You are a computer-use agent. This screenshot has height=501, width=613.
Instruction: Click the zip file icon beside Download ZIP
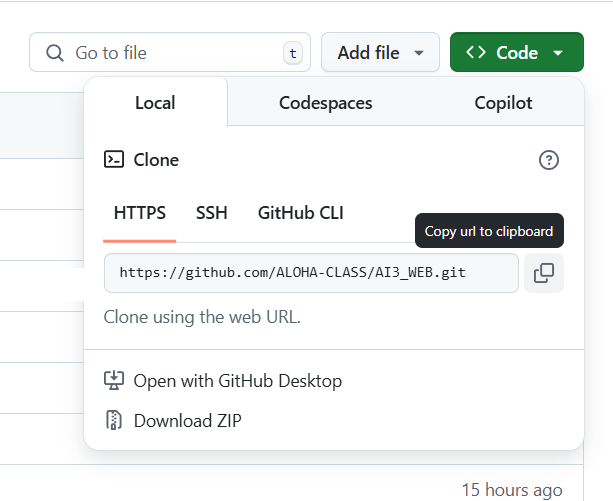114,420
